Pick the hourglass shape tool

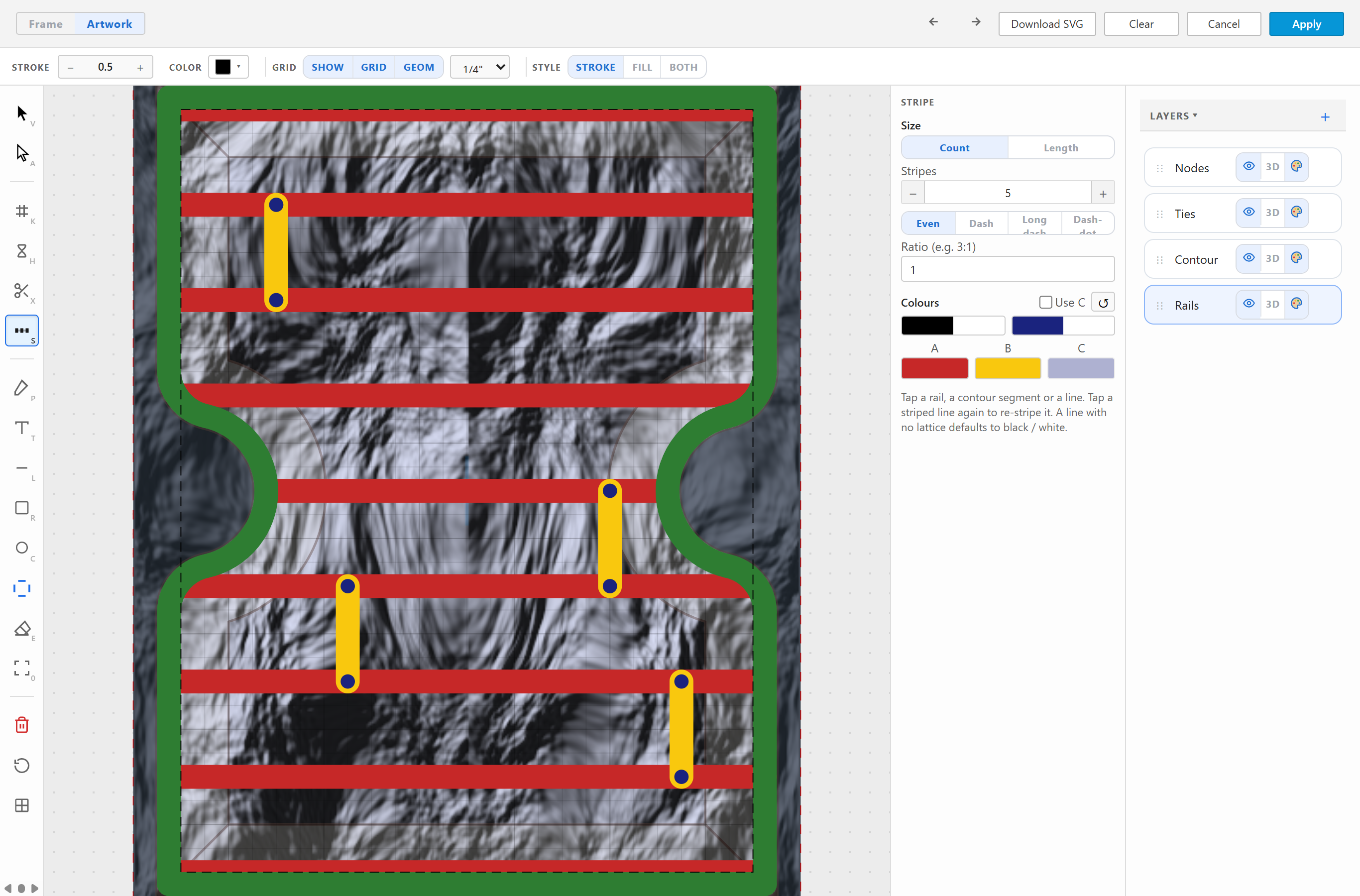(x=22, y=251)
